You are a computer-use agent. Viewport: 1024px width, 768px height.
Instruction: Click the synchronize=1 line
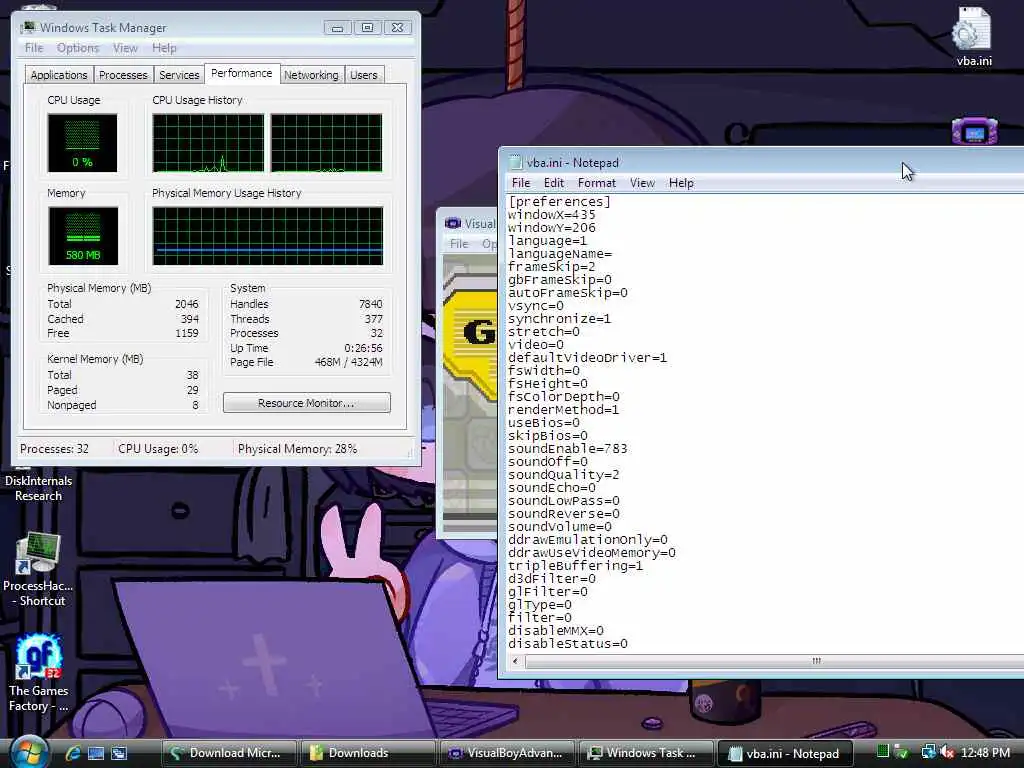[x=560, y=319]
